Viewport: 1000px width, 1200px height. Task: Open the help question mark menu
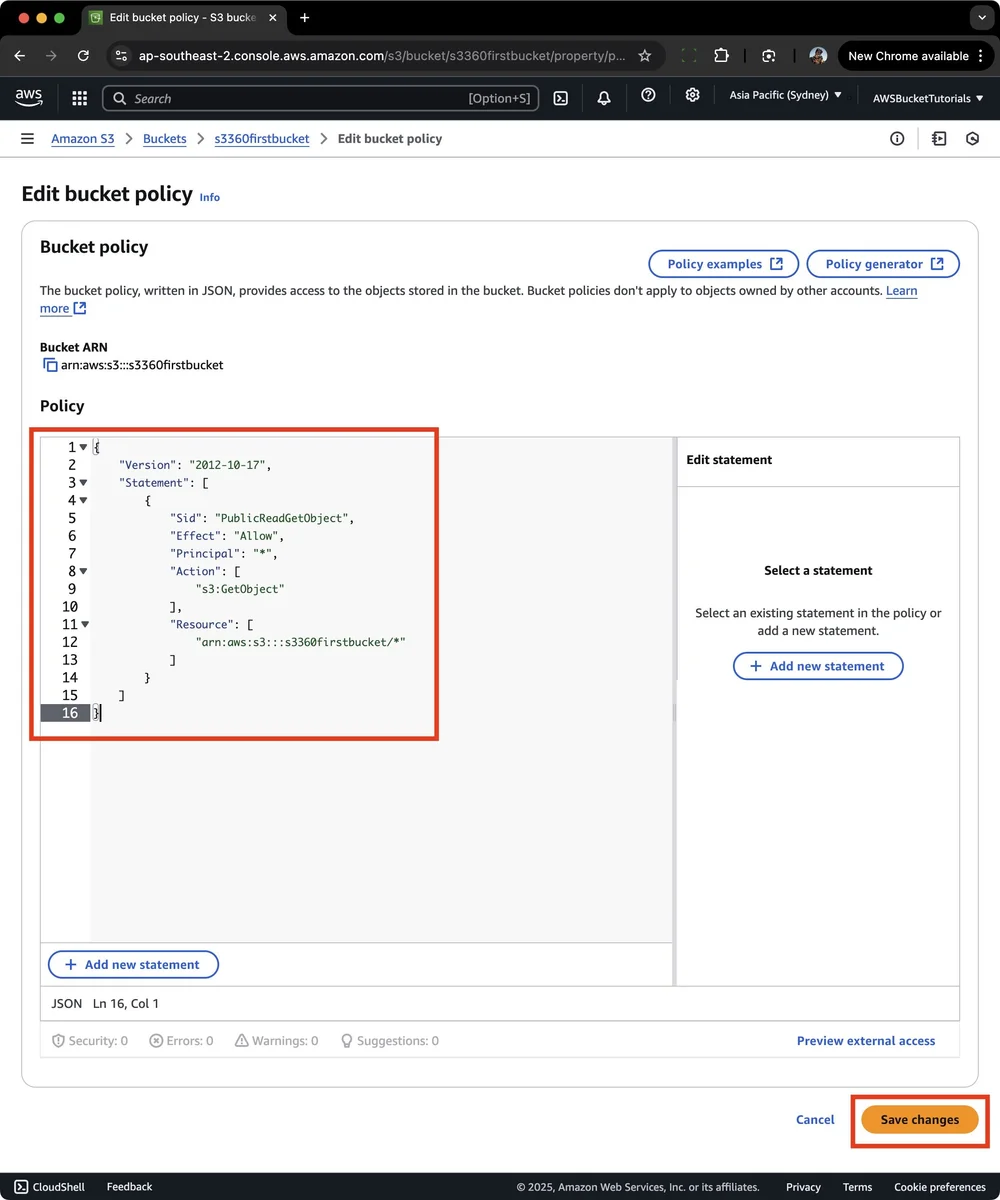point(648,95)
